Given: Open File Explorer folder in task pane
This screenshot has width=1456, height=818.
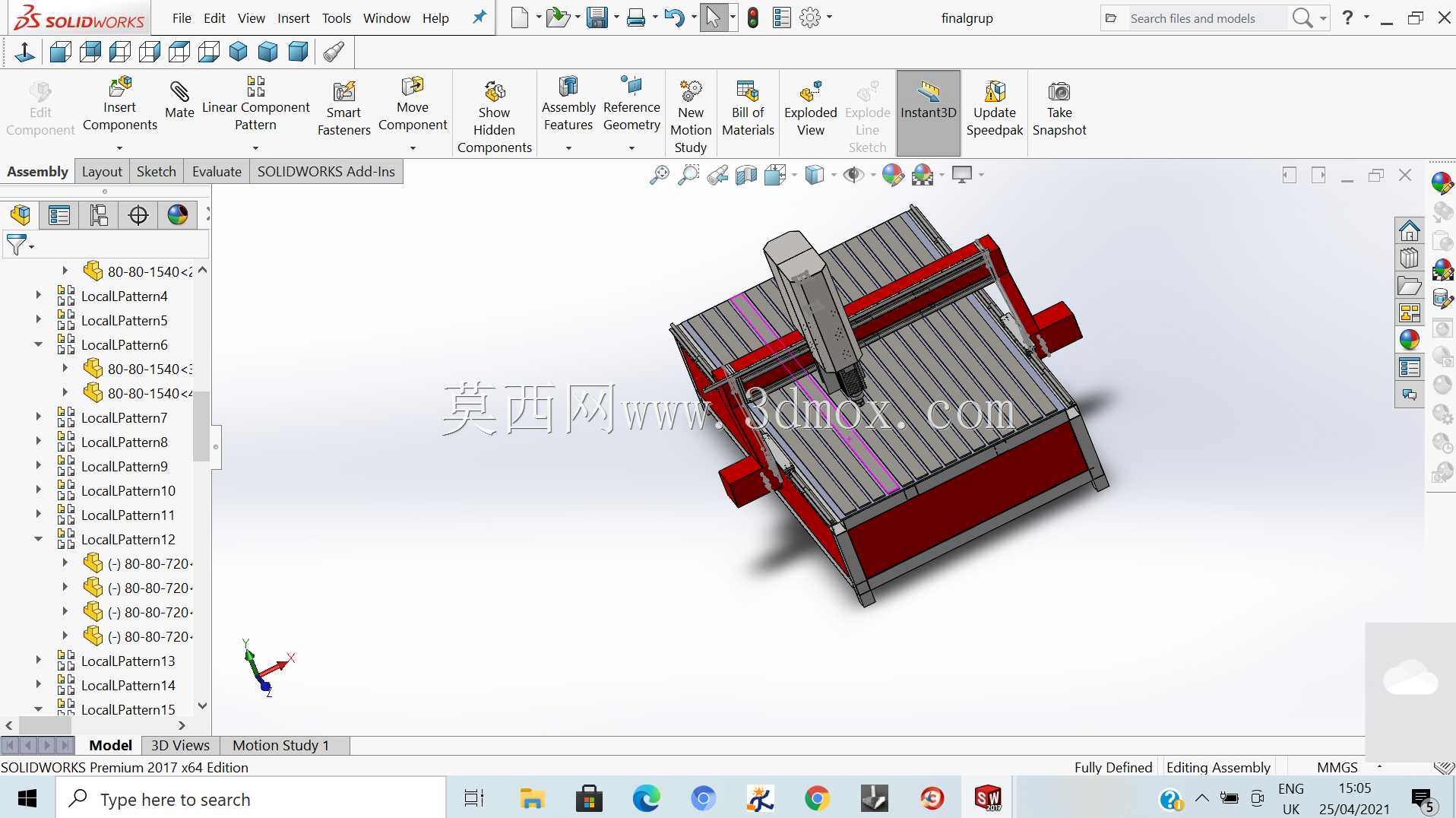Looking at the screenshot, I should [x=1410, y=286].
